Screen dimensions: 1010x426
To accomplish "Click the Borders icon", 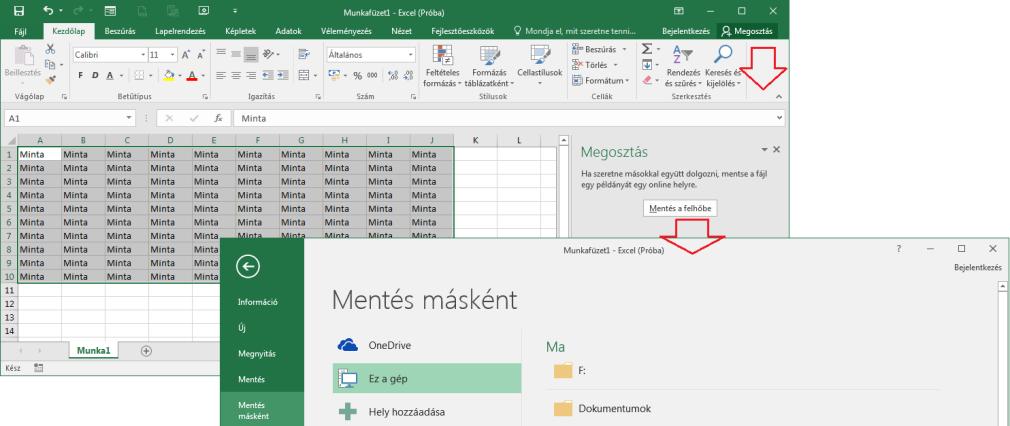I will tap(140, 75).
